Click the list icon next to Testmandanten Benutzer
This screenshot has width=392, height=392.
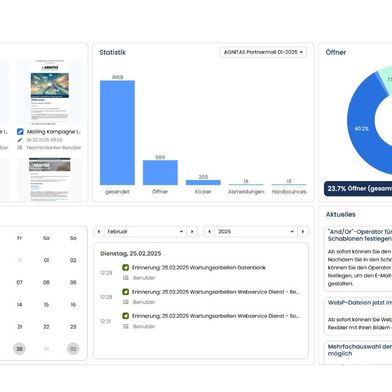(20, 147)
